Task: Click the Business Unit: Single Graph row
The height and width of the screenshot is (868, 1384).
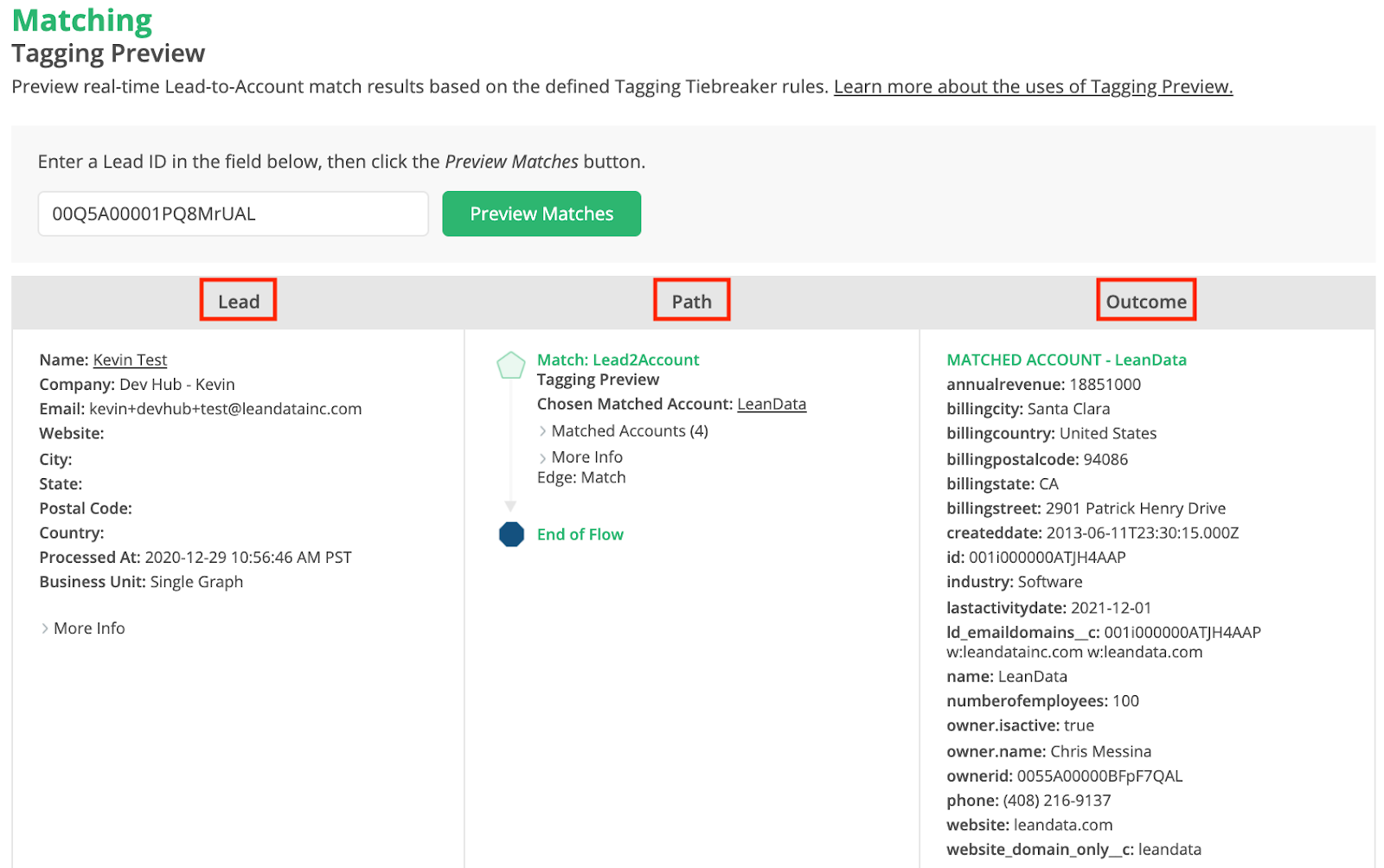Action: tap(141, 582)
